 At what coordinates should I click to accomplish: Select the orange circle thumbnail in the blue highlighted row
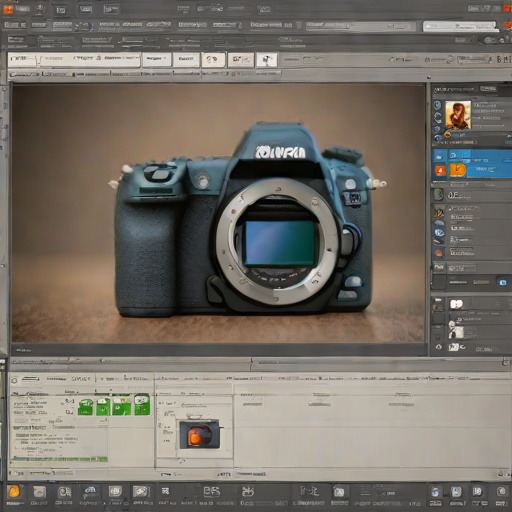(458, 170)
